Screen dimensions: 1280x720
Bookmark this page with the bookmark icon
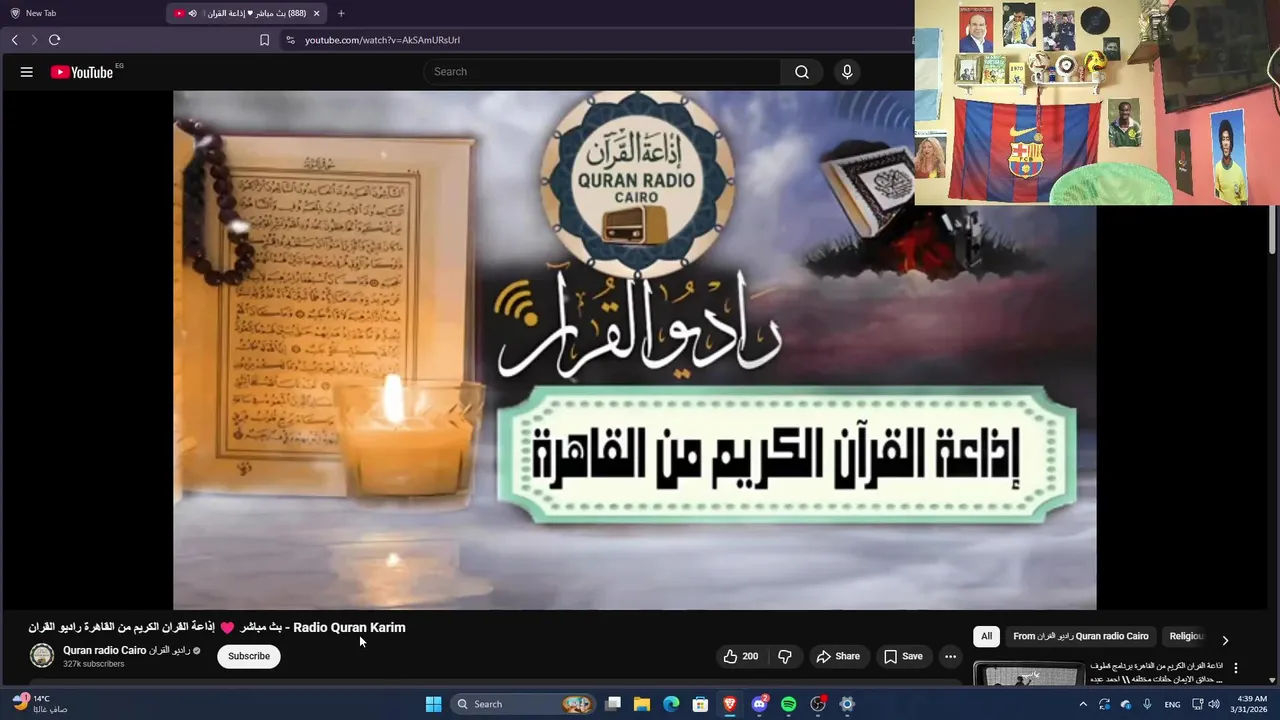click(x=264, y=40)
